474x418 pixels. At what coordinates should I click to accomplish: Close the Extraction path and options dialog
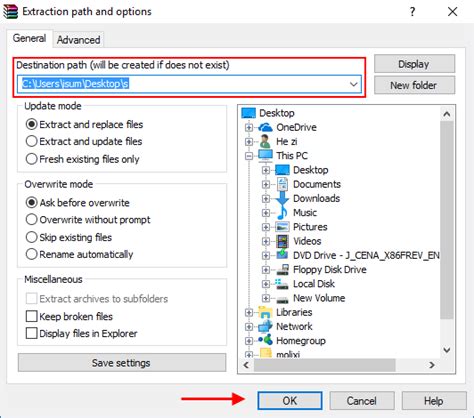[453, 12]
